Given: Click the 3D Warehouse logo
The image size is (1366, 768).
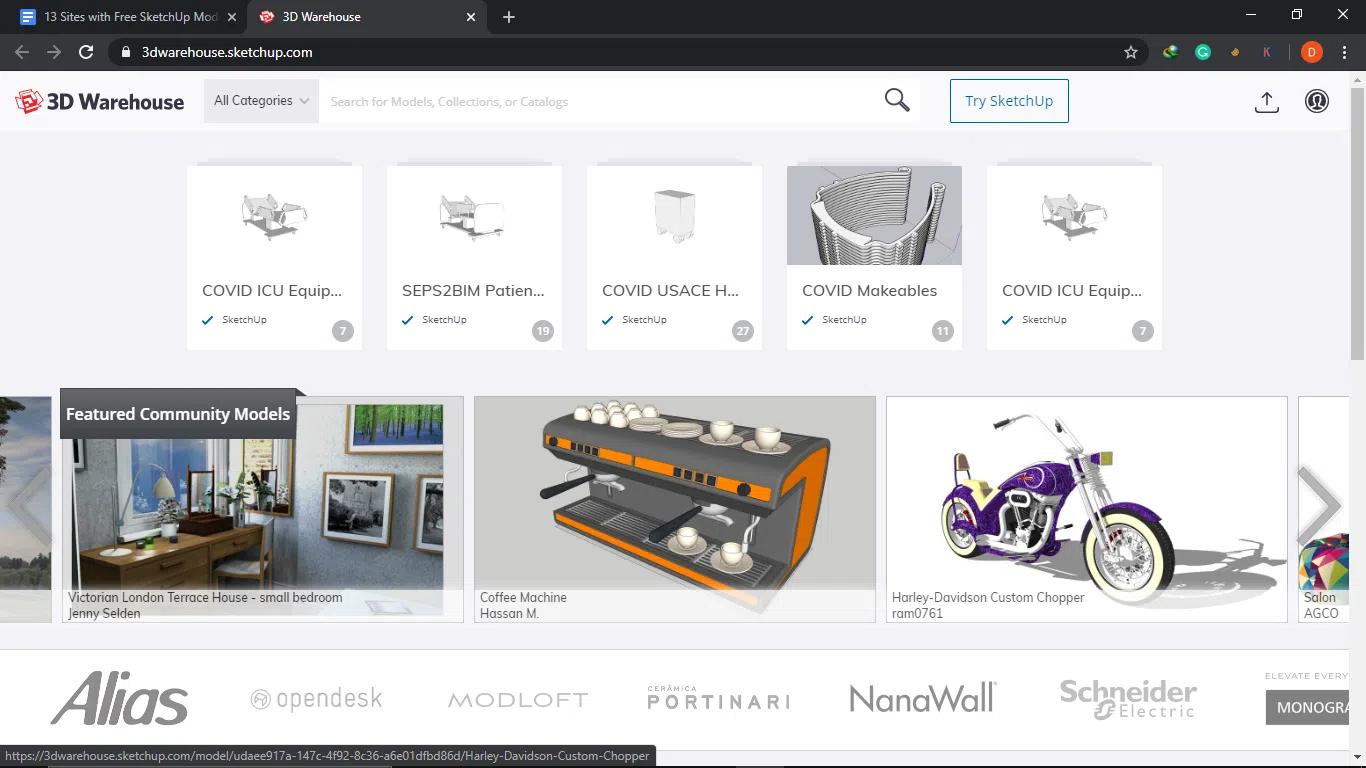Looking at the screenshot, I should (99, 101).
